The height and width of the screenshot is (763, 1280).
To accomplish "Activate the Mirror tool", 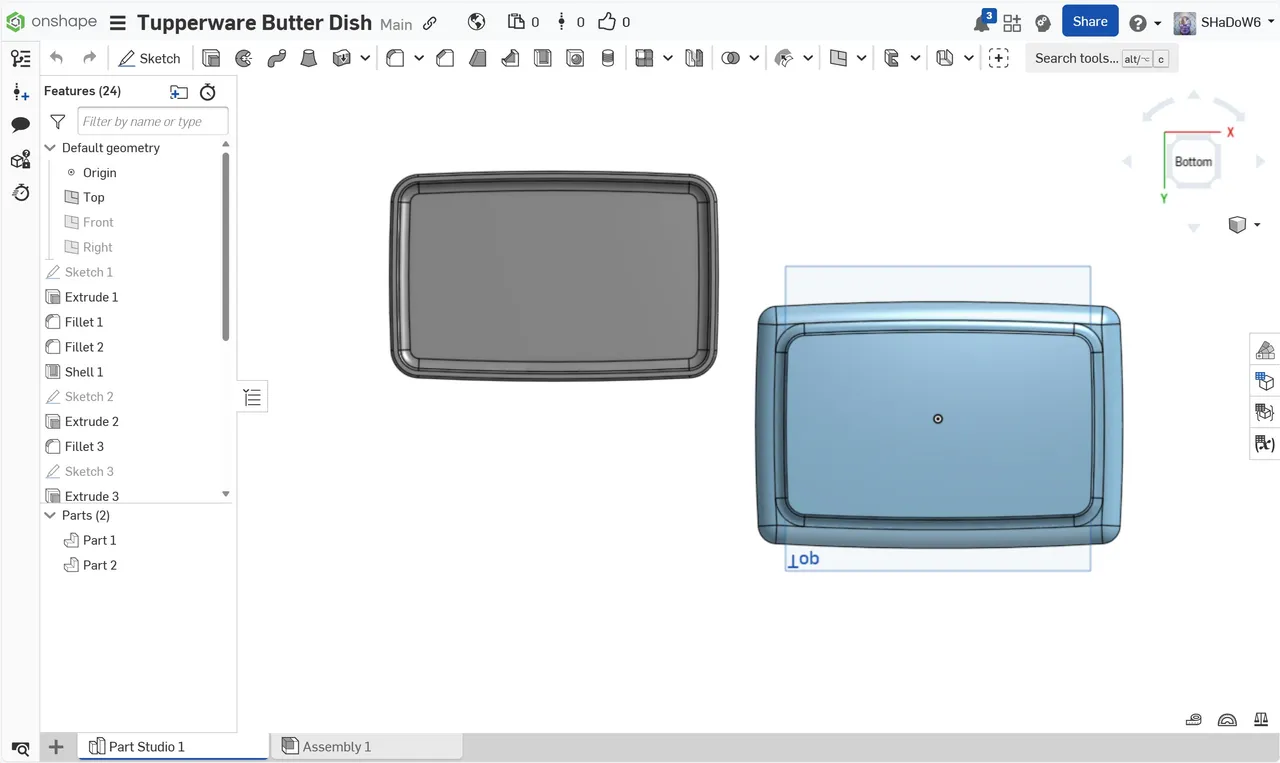I will click(693, 58).
